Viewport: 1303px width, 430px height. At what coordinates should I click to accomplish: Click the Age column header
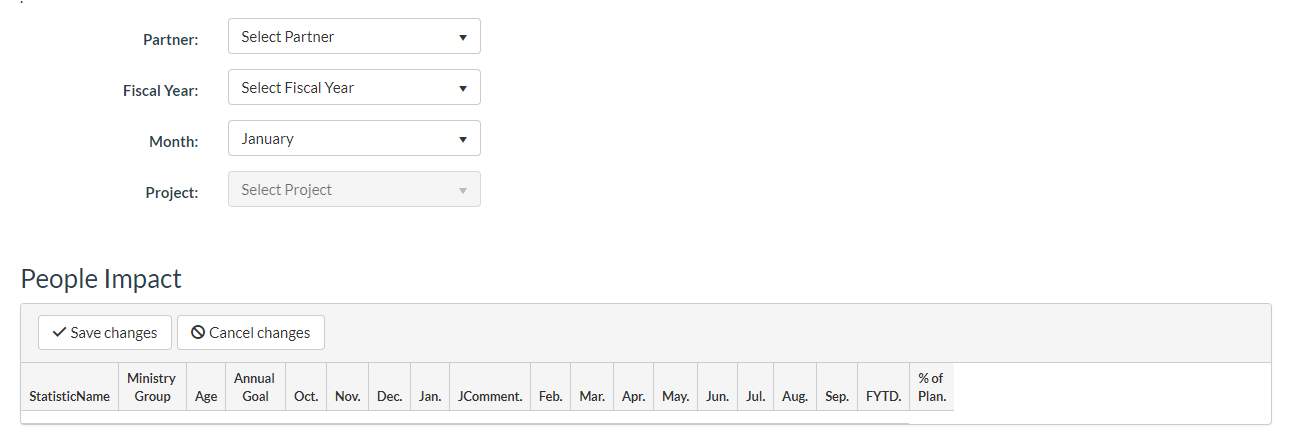point(206,396)
